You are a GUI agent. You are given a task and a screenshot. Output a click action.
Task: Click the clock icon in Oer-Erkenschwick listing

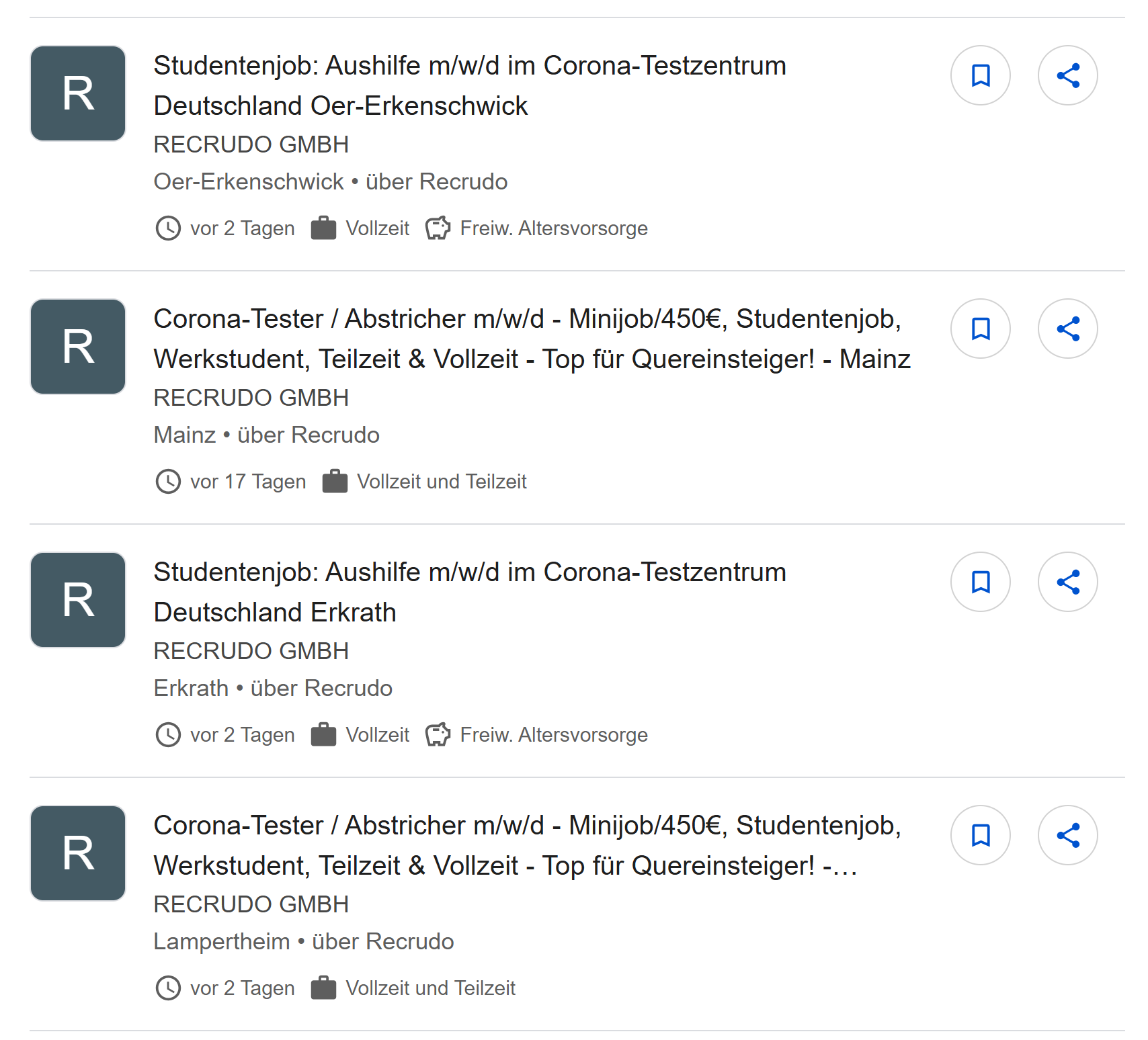[x=168, y=228]
